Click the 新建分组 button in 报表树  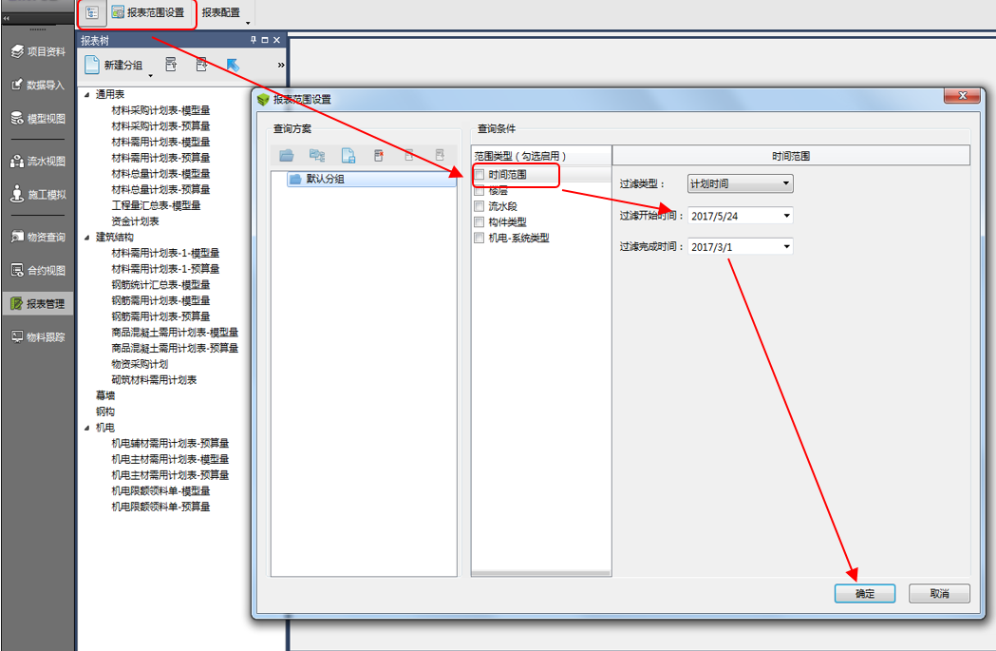pyautogui.click(x=114, y=65)
